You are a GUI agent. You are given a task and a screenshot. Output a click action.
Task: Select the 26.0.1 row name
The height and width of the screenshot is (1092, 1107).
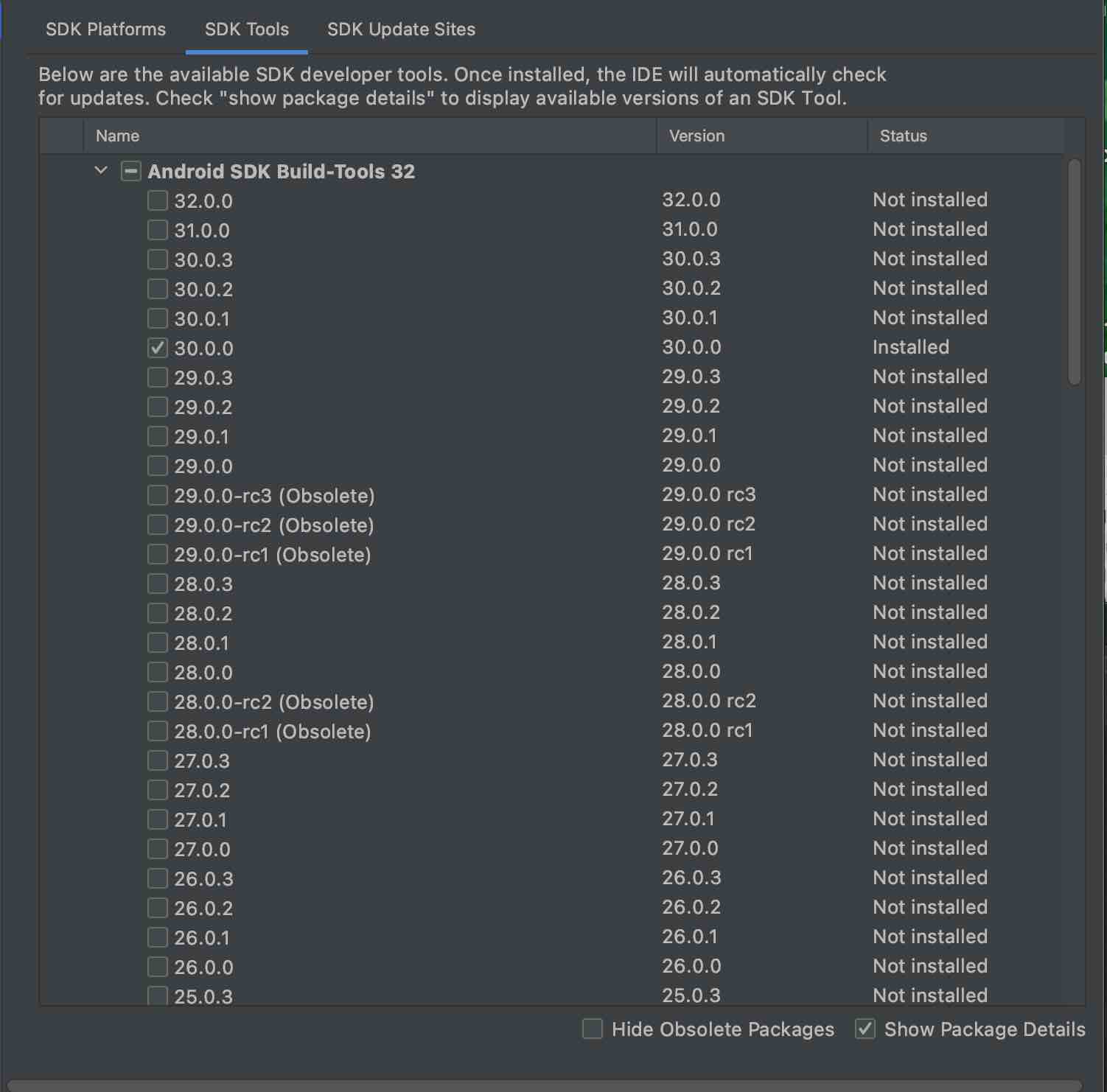pyautogui.click(x=202, y=938)
